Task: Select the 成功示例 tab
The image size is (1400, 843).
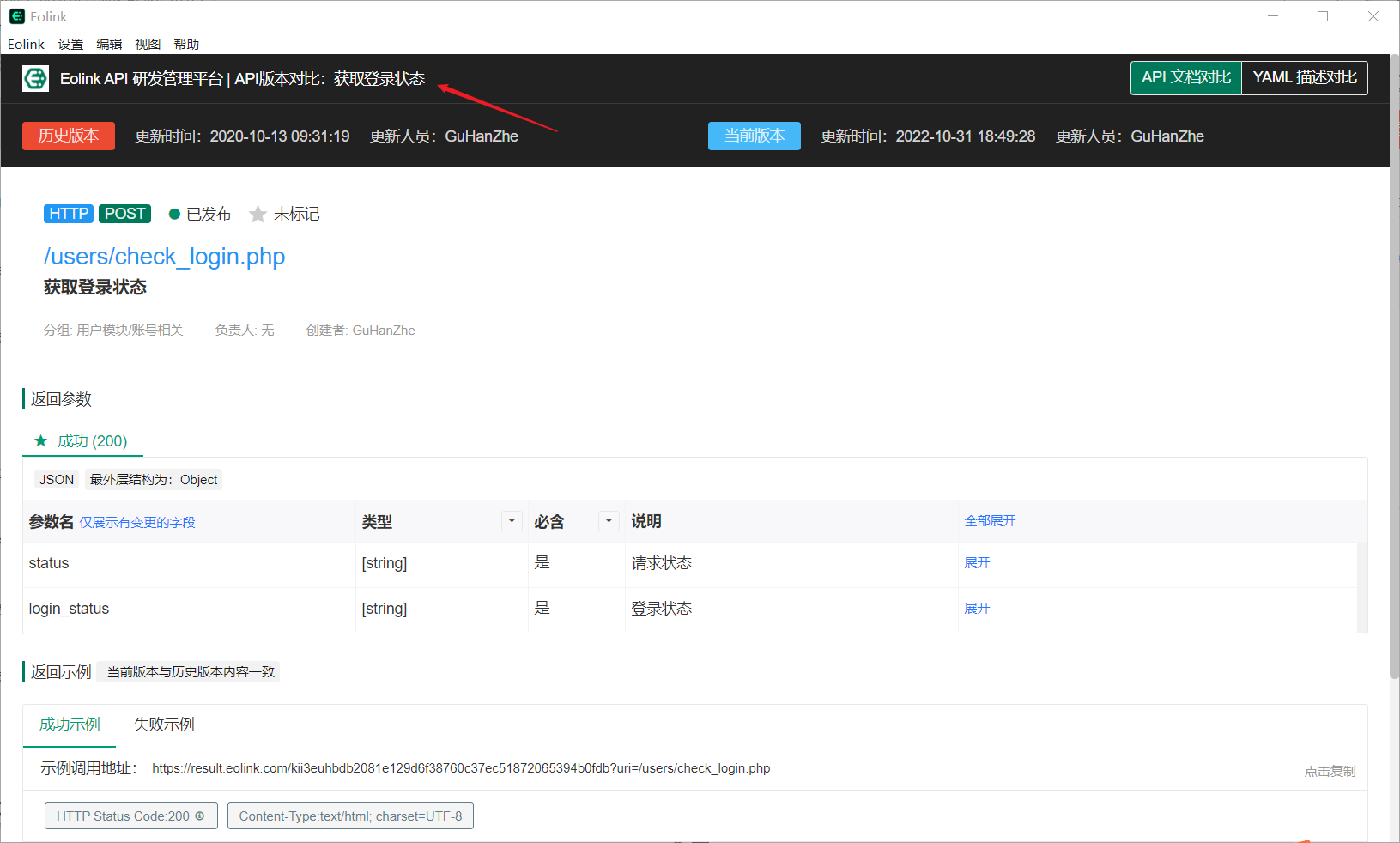Action: pyautogui.click(x=70, y=725)
